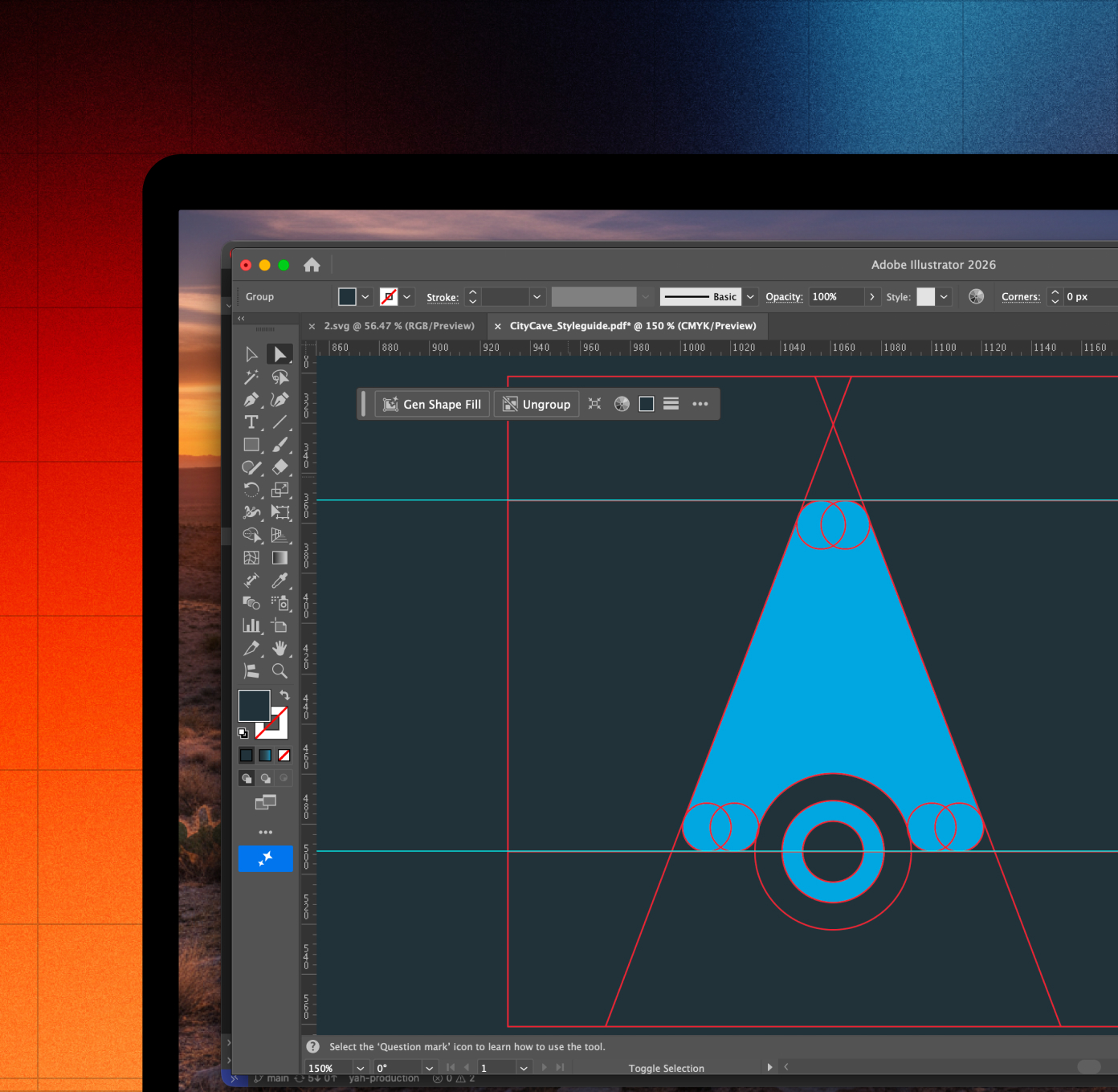
Task: Select the Magic Wand tool
Action: [x=251, y=377]
